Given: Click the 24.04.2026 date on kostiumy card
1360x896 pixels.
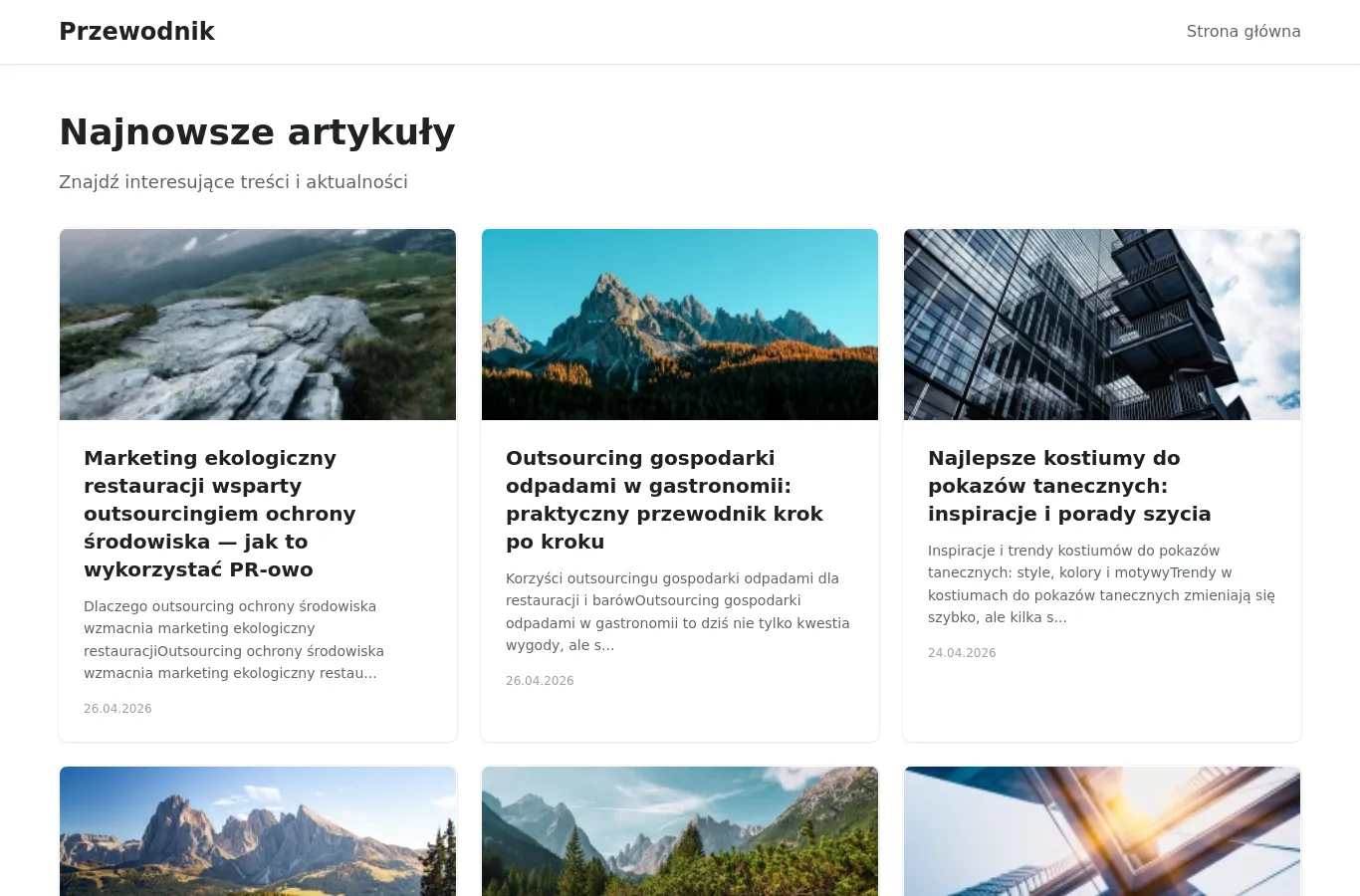Looking at the screenshot, I should tap(962, 653).
